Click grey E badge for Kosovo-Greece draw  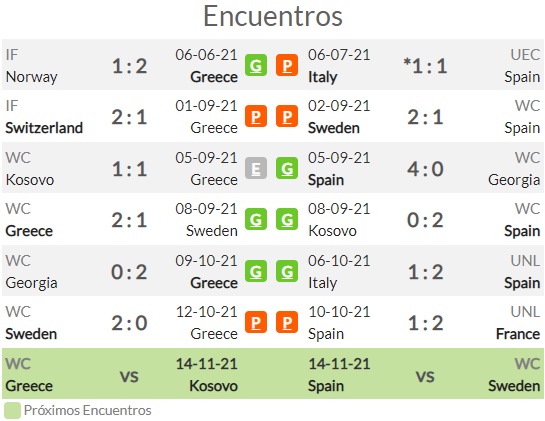click(x=256, y=168)
